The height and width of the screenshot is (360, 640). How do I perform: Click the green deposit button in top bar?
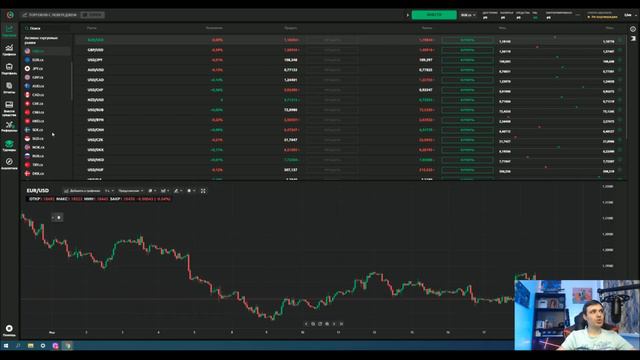coord(434,15)
